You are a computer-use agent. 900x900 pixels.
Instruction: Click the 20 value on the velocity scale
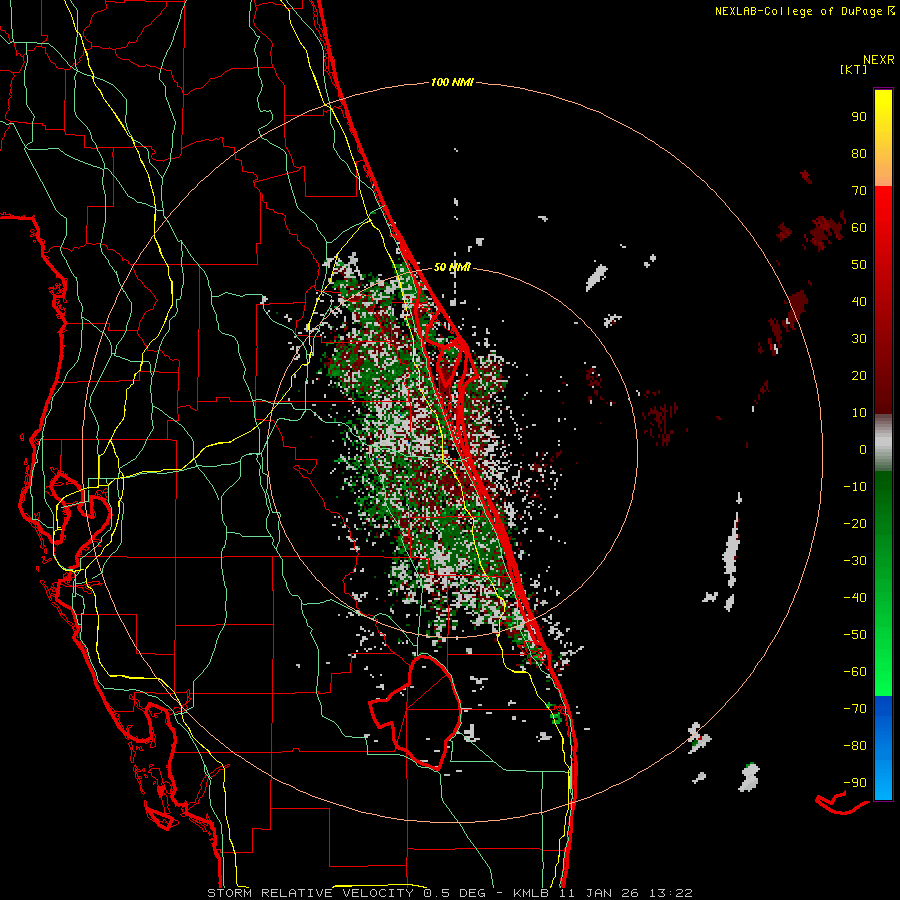859,376
